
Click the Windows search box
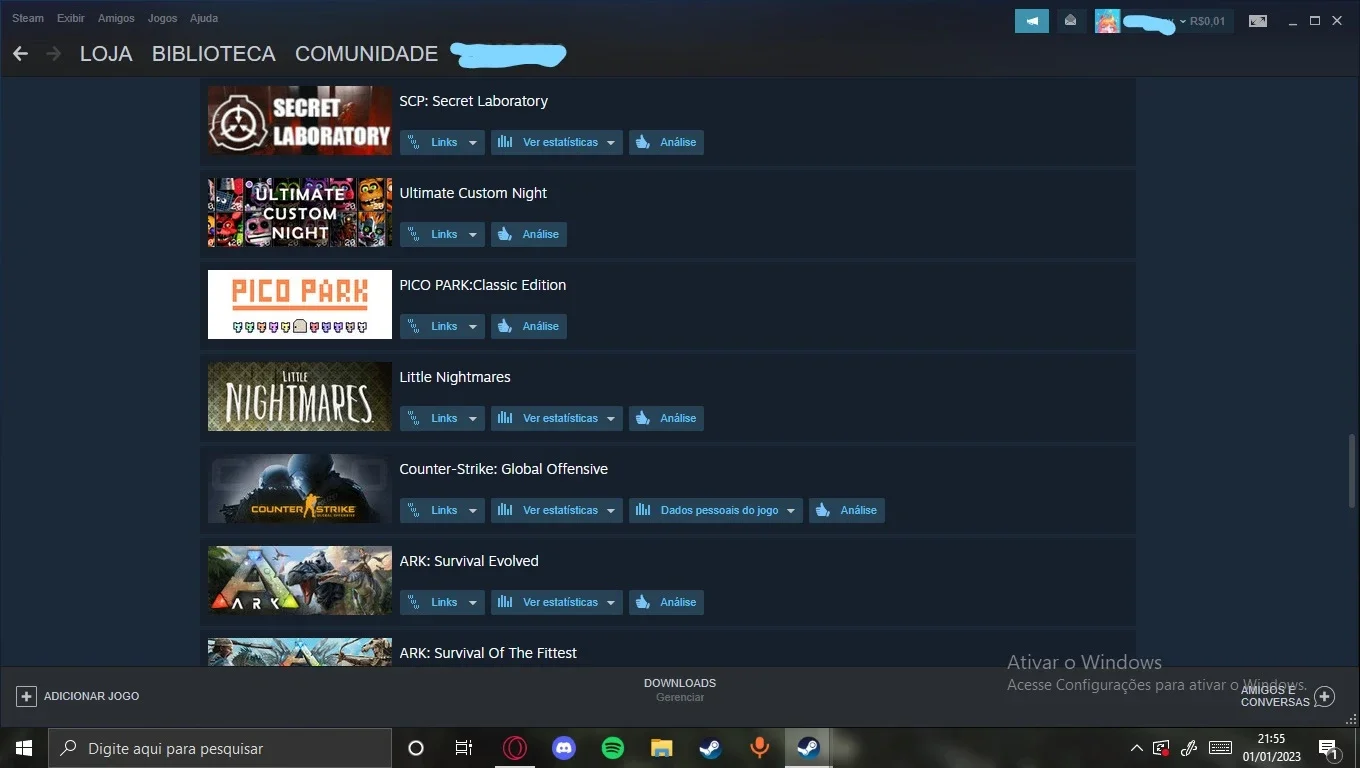[220, 748]
